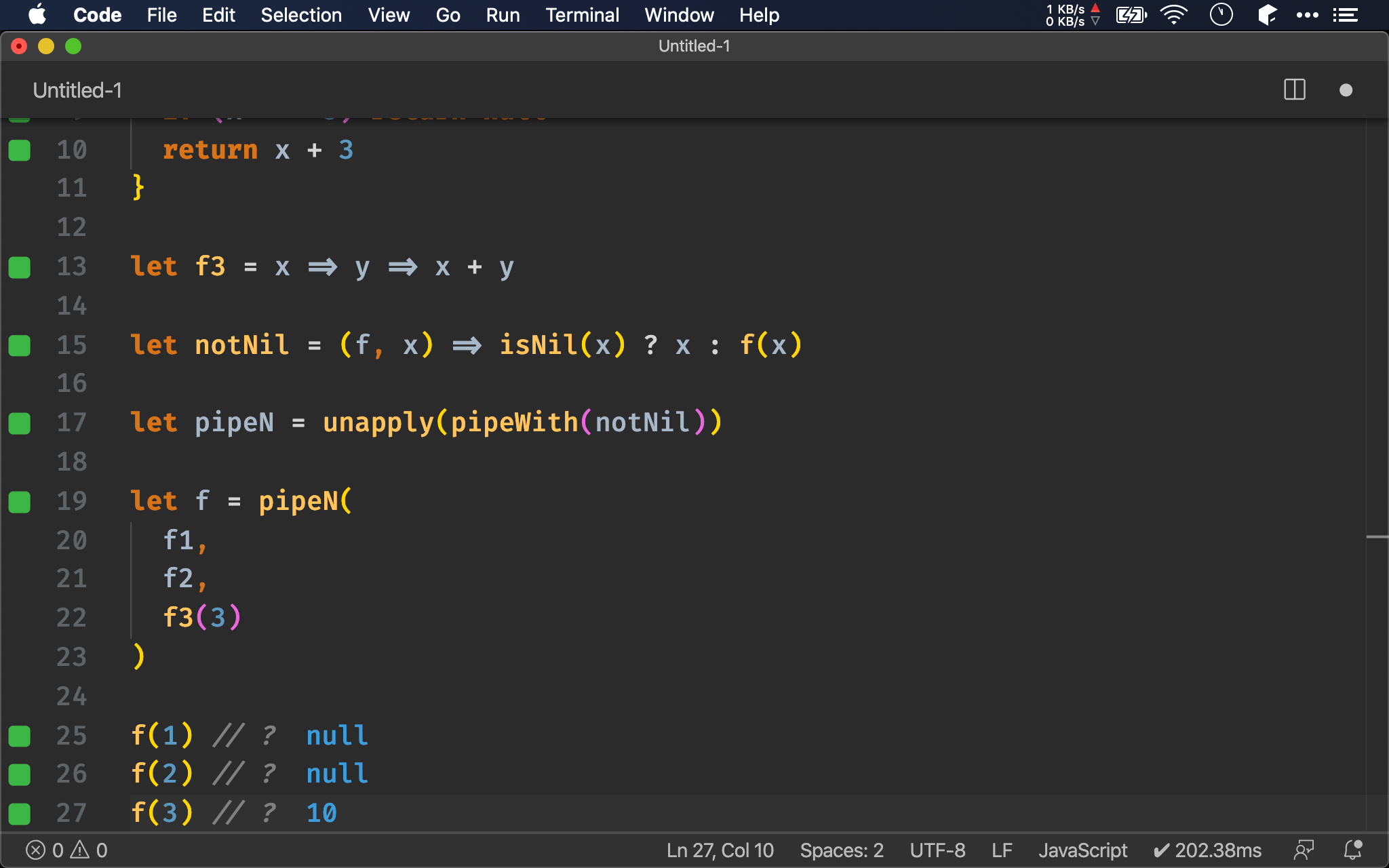Click 'f(3)' call on line 27
Image resolution: width=1389 pixels, height=868 pixels.
(x=162, y=813)
